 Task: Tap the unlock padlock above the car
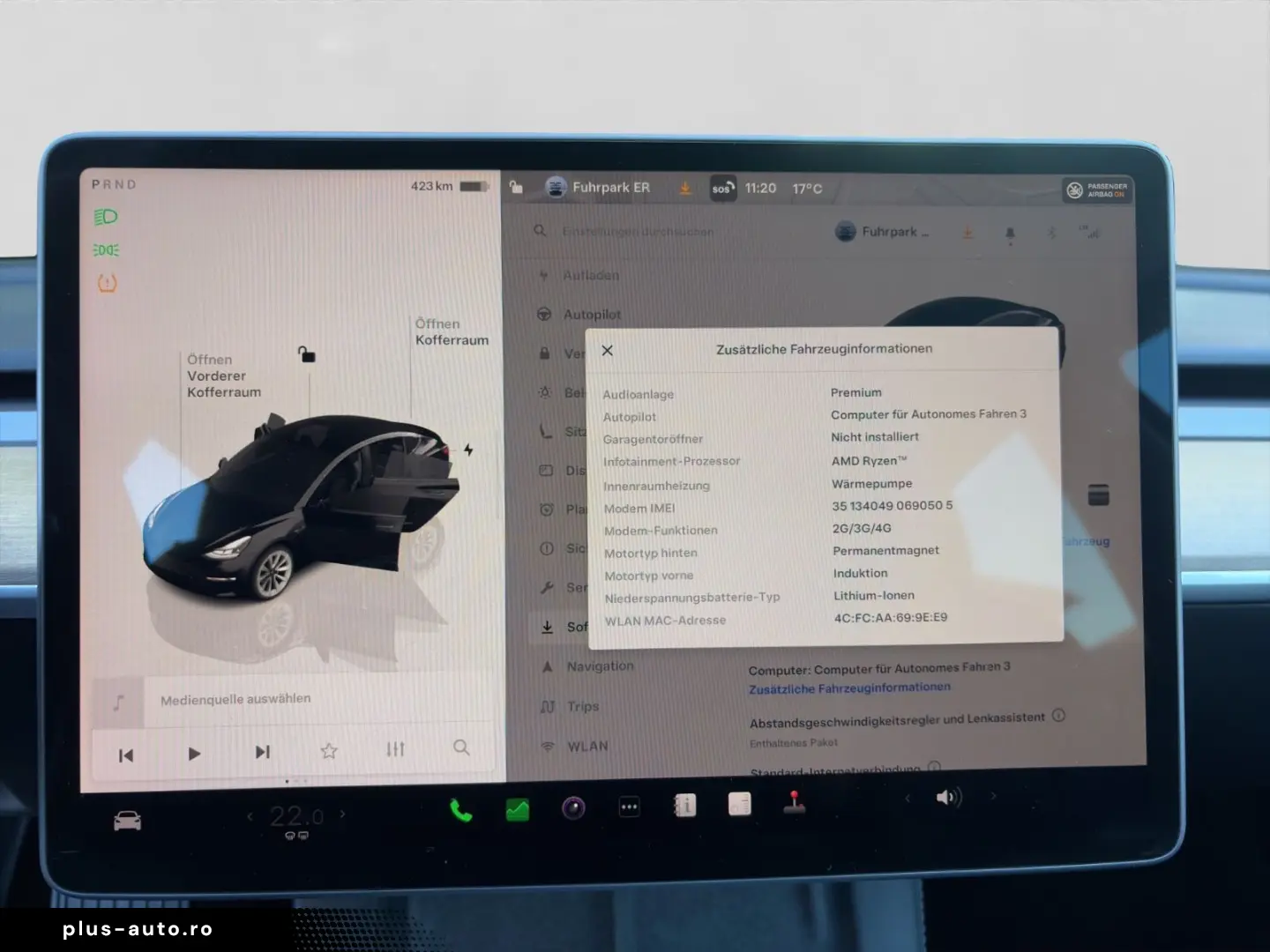(306, 354)
